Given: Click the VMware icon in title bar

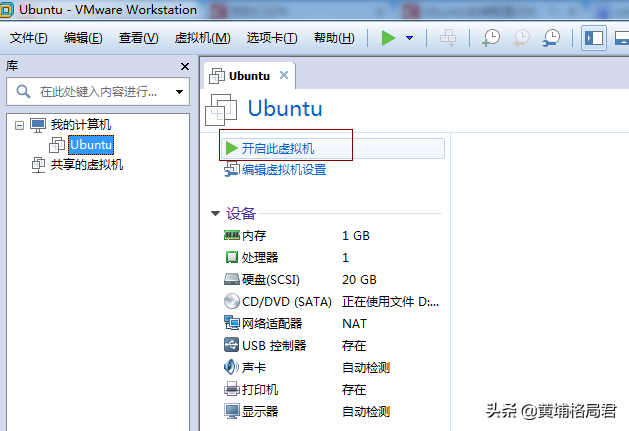Looking at the screenshot, I should click(7, 10).
